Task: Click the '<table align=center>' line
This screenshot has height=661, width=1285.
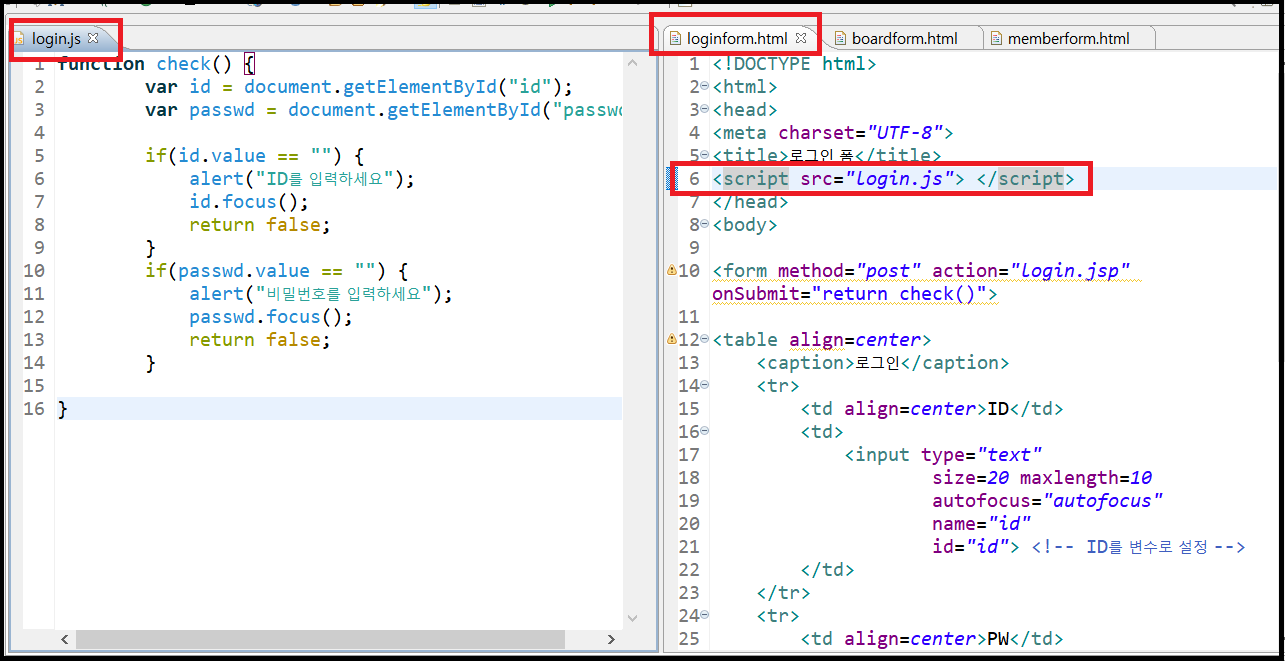Action: click(821, 340)
